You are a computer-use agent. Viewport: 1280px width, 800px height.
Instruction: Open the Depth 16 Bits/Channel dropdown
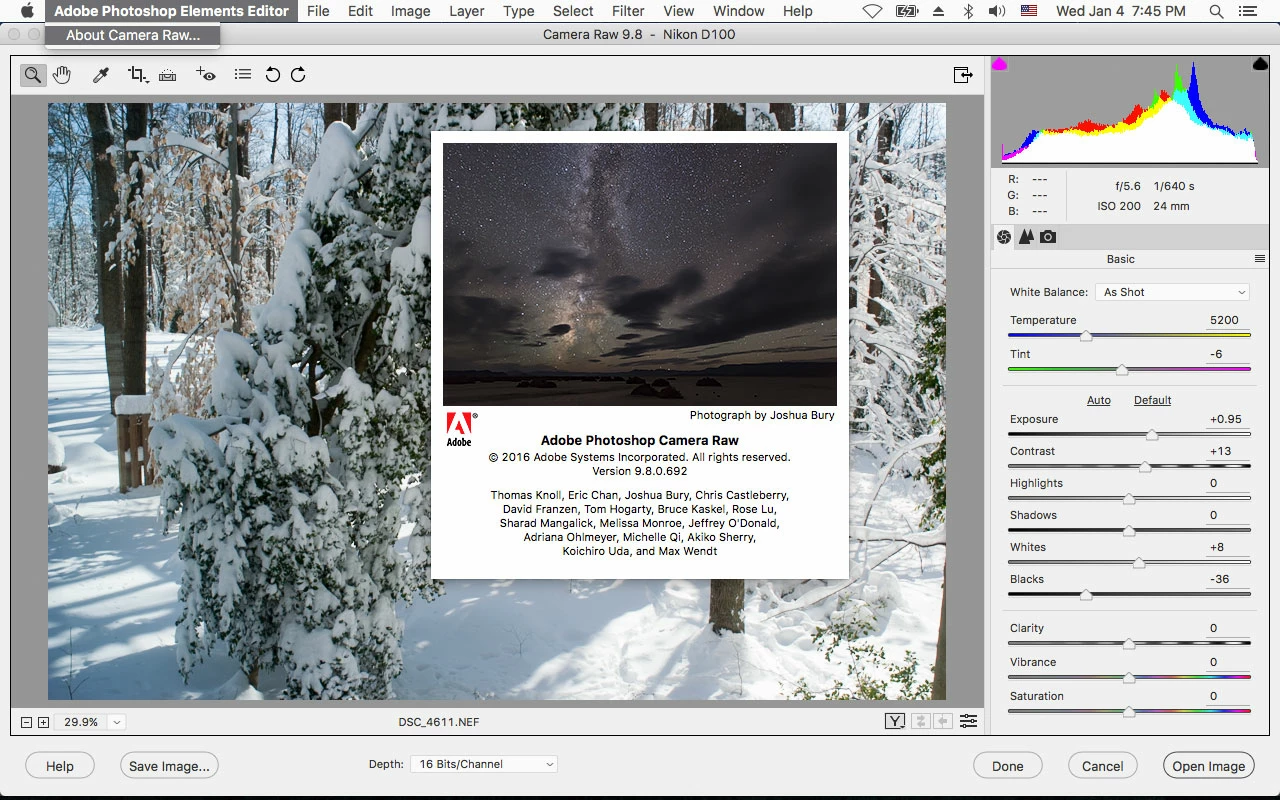[x=483, y=764]
